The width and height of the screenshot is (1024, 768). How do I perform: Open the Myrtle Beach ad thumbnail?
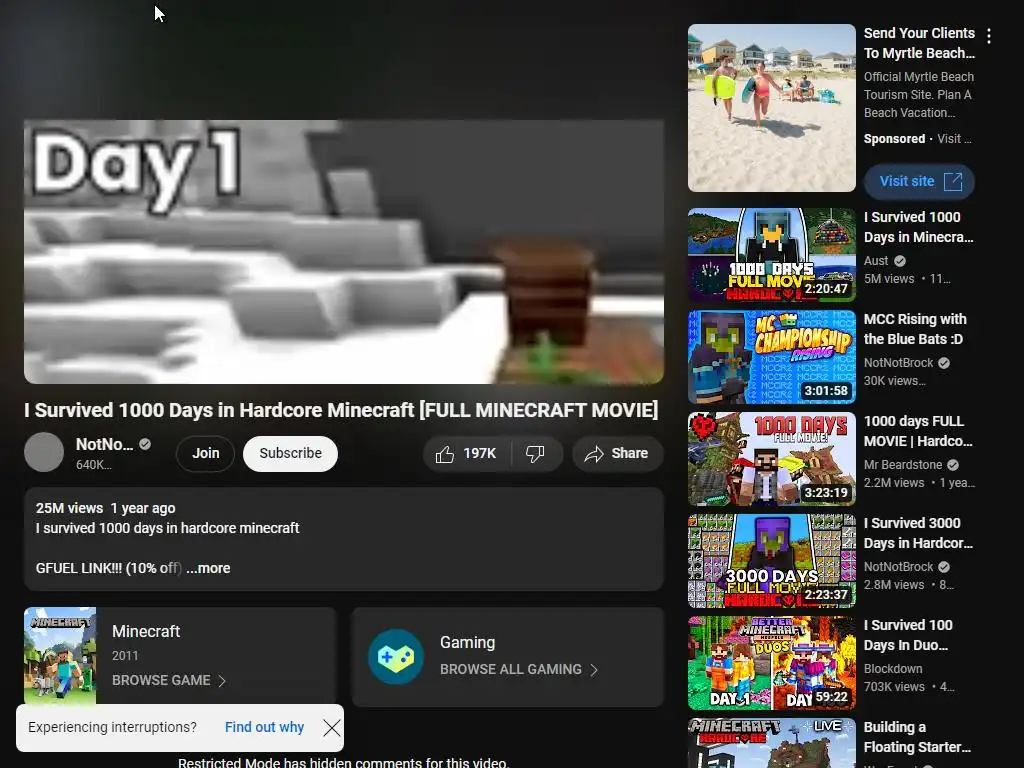[x=771, y=108]
